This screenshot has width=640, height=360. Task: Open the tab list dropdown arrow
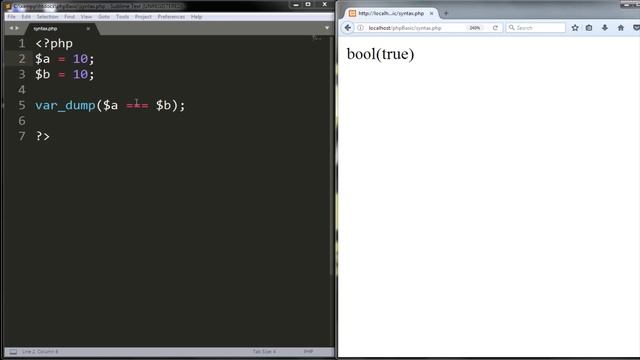point(327,28)
